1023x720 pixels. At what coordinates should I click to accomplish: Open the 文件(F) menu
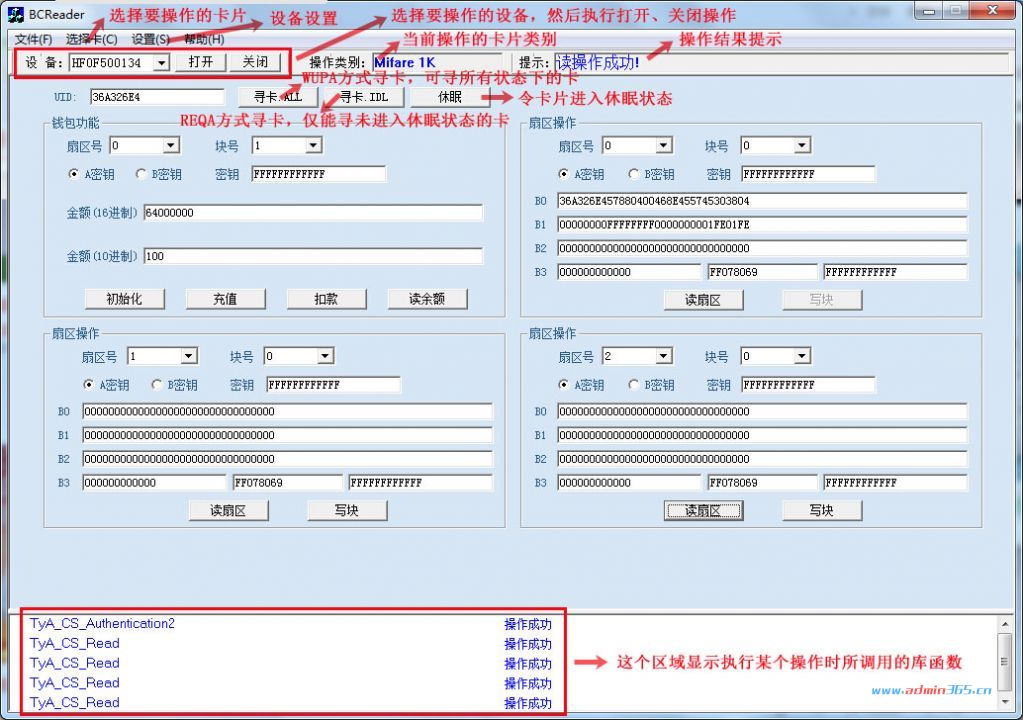coord(33,39)
